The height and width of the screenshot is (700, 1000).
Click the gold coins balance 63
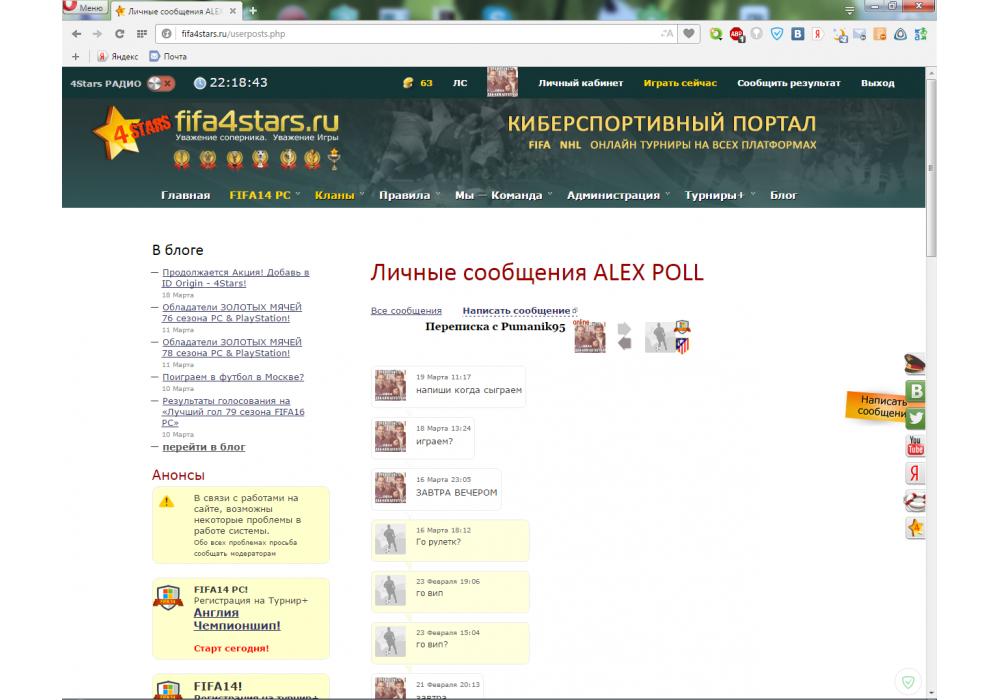(x=418, y=83)
